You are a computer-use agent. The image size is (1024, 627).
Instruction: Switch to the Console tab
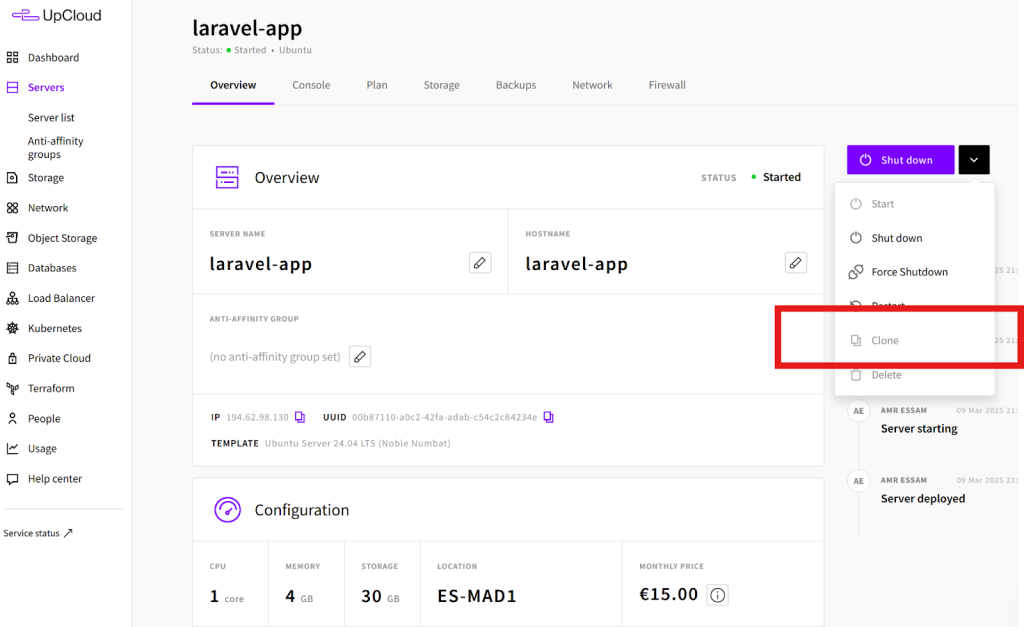(311, 85)
